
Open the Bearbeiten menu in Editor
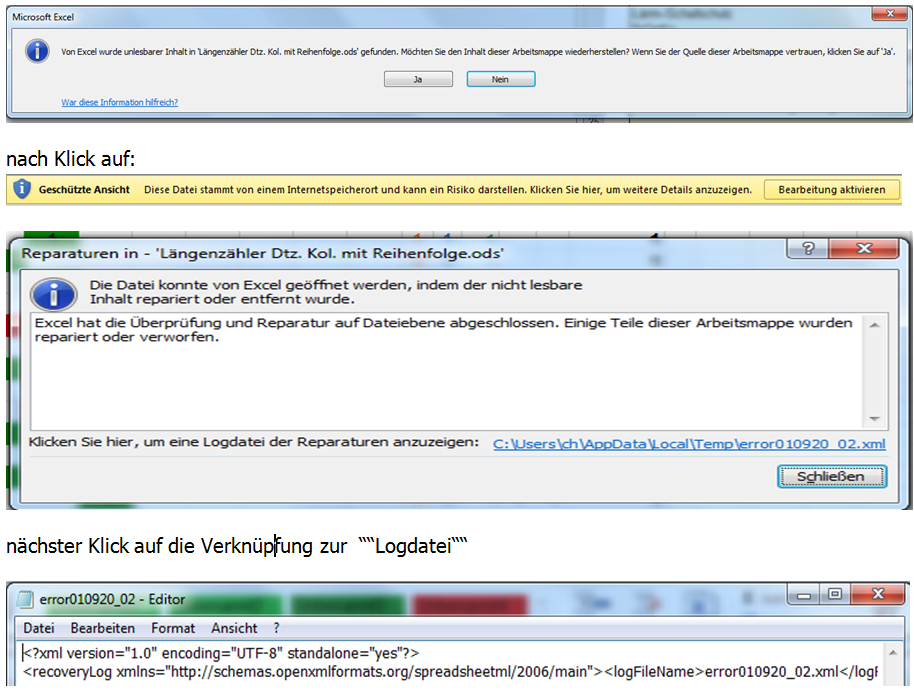[x=103, y=628]
